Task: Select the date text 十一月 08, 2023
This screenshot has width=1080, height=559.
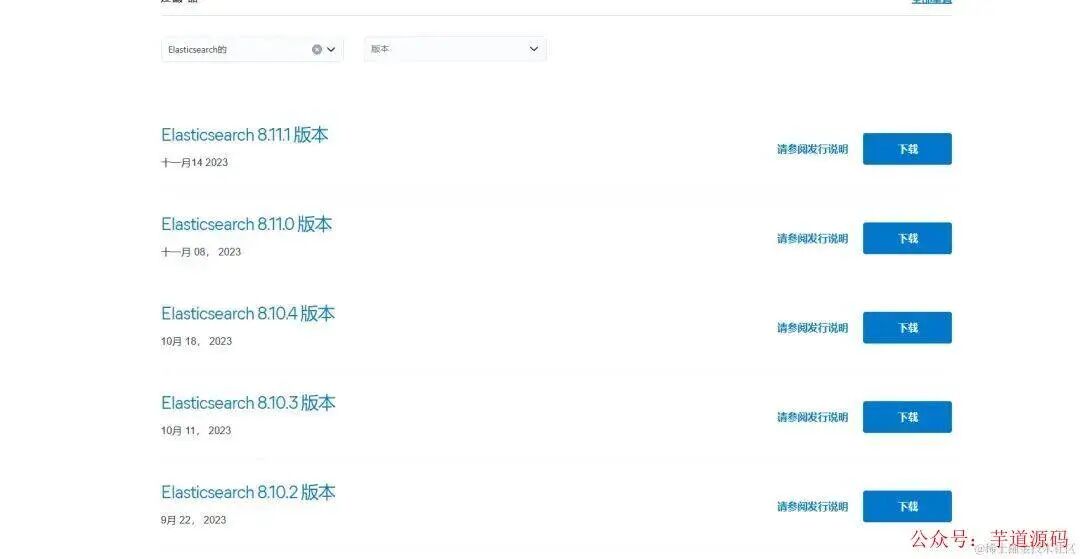Action: pyautogui.click(x=201, y=252)
